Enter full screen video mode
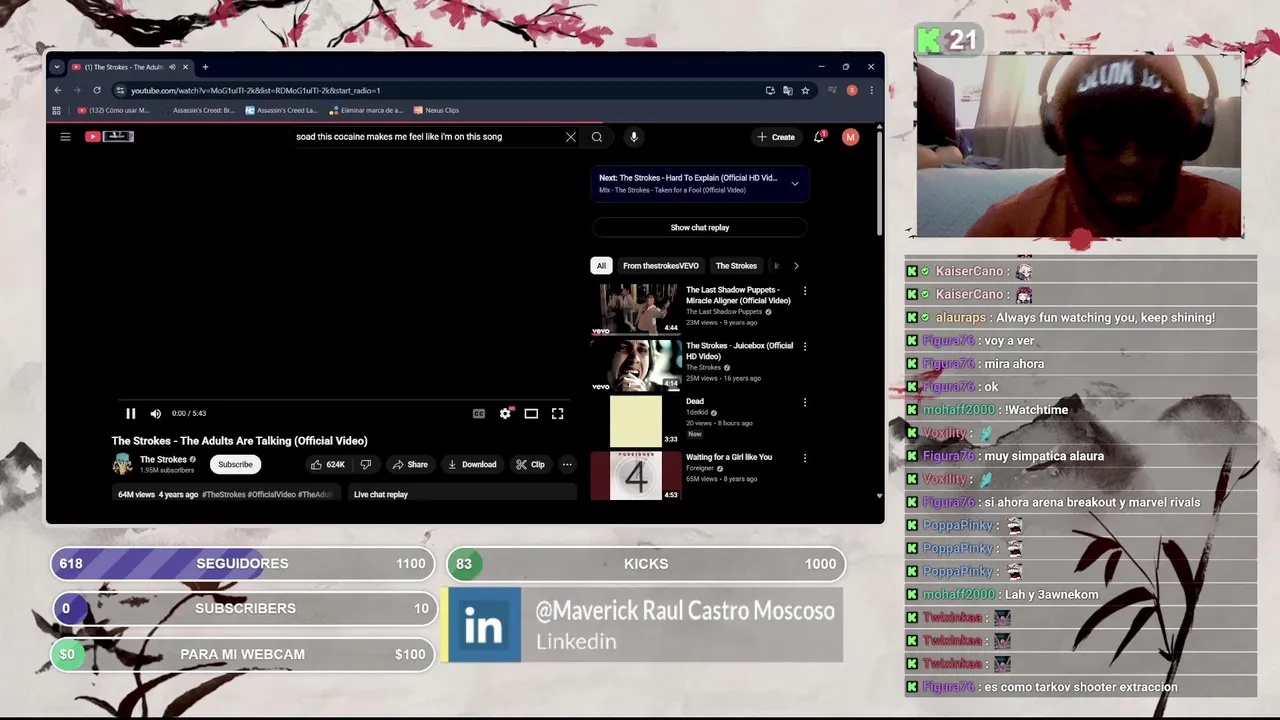This screenshot has height=720, width=1280. (557, 413)
